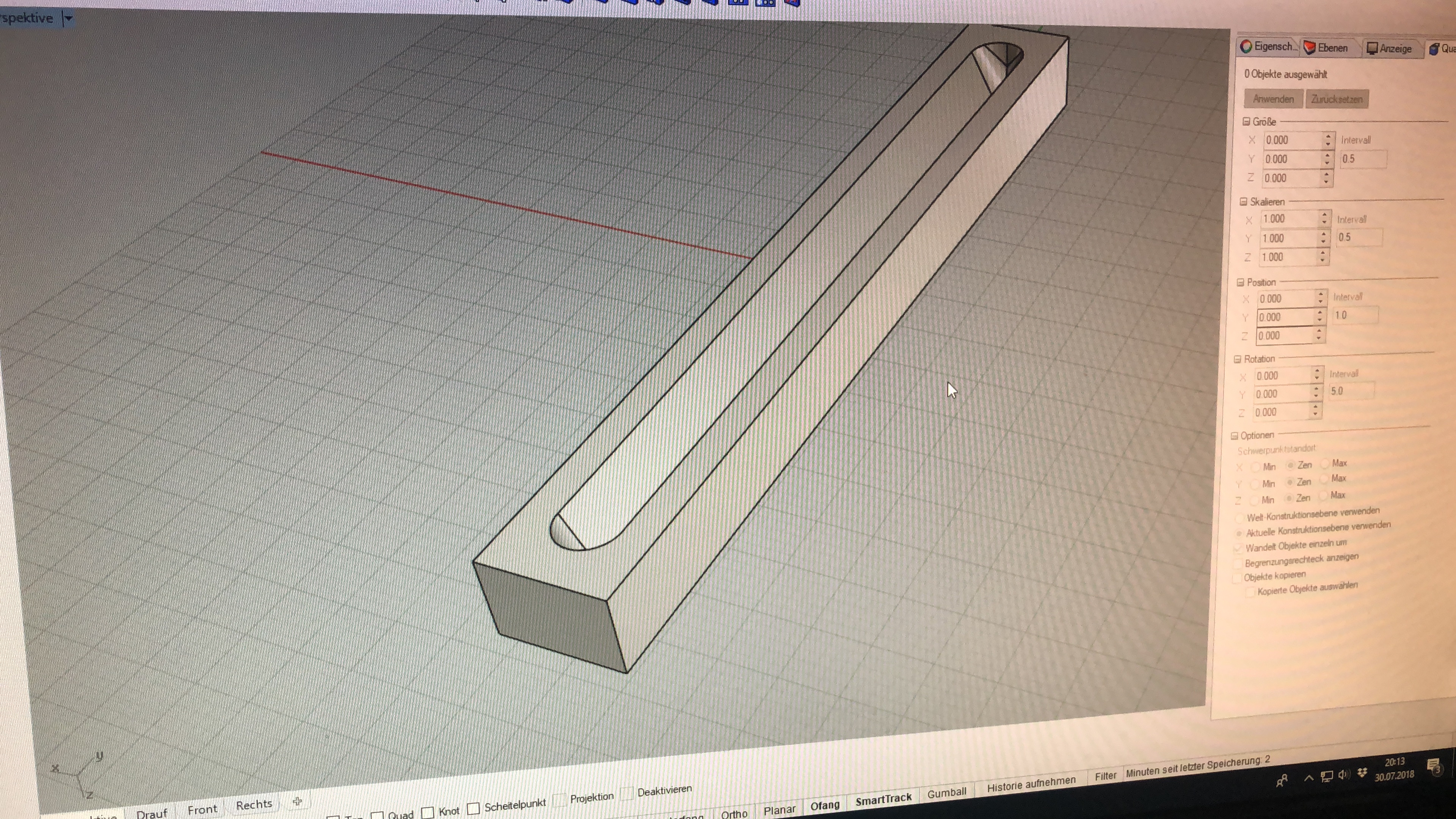Screen dimensions: 1456x819
Task: Tick the Knot object snap checkbox
Action: click(x=428, y=812)
